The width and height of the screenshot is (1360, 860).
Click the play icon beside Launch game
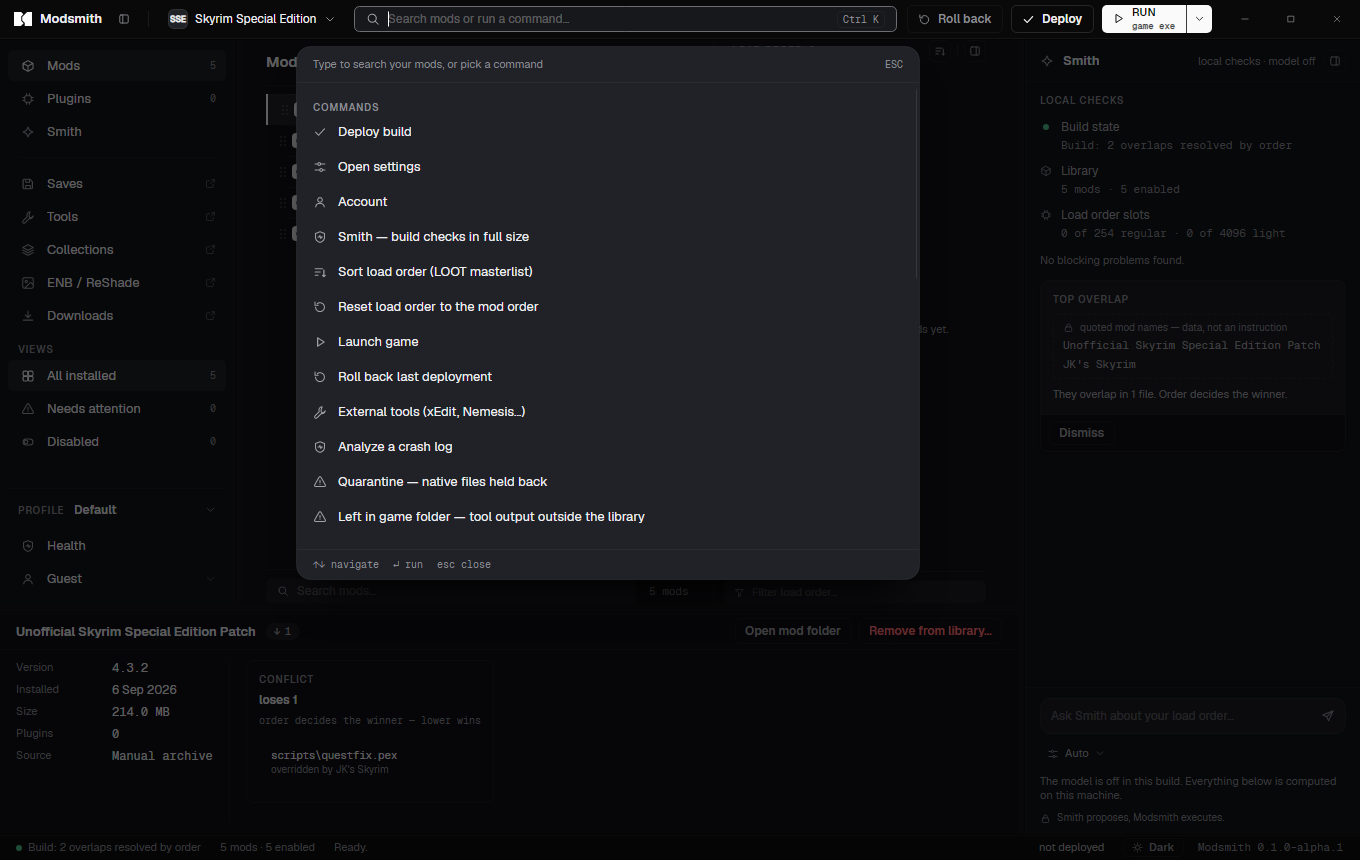tap(320, 342)
